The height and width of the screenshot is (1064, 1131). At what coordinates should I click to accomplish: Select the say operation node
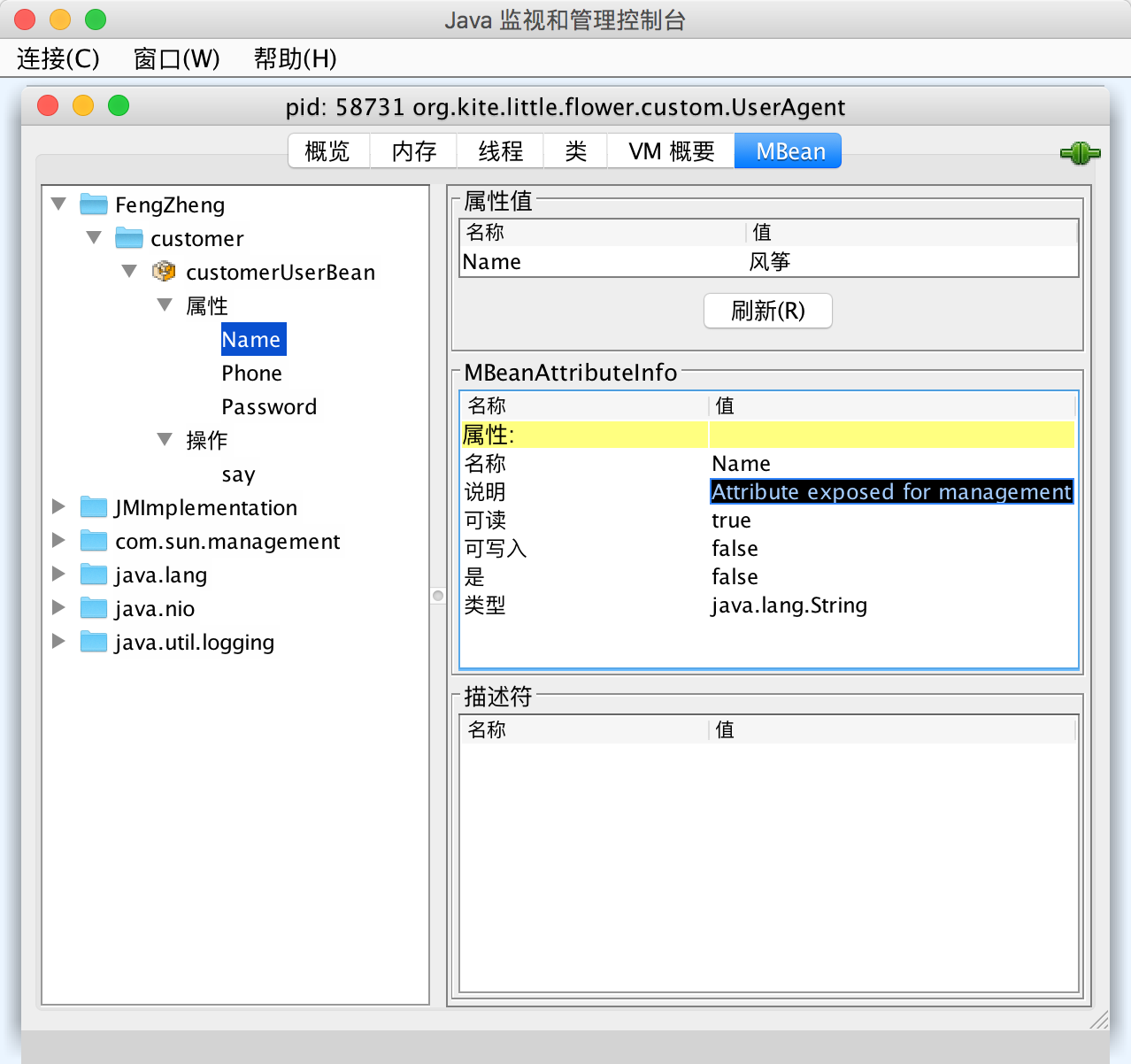pyautogui.click(x=238, y=474)
